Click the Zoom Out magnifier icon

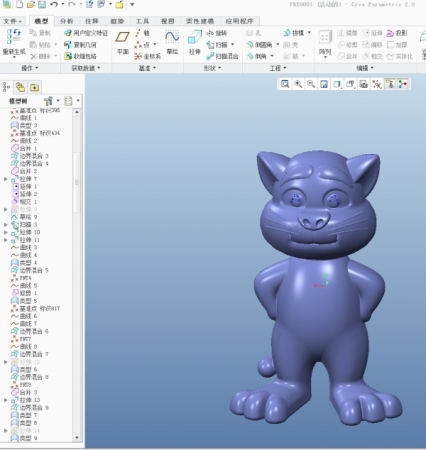311,84
